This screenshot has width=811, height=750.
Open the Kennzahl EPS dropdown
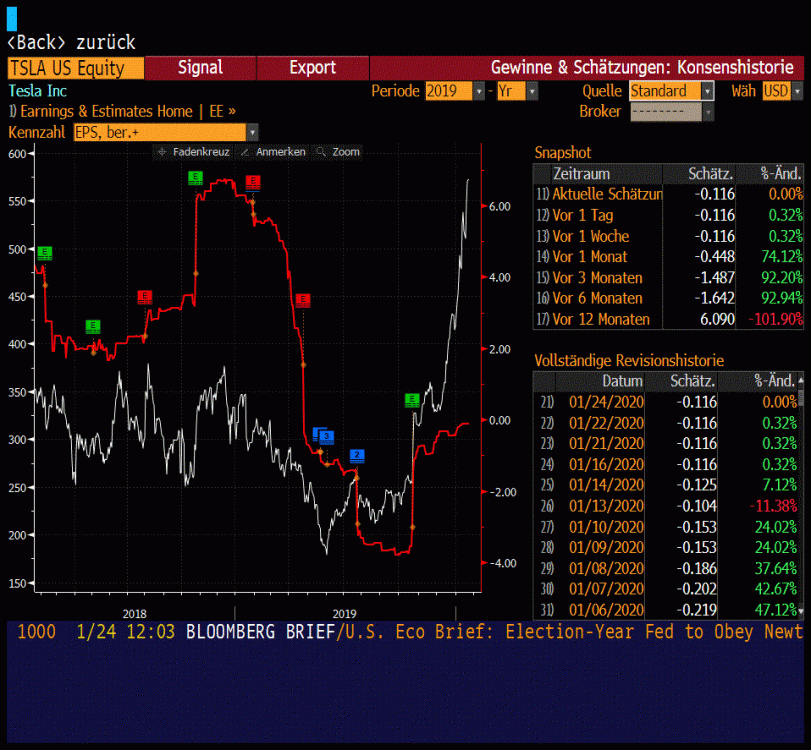click(x=252, y=132)
